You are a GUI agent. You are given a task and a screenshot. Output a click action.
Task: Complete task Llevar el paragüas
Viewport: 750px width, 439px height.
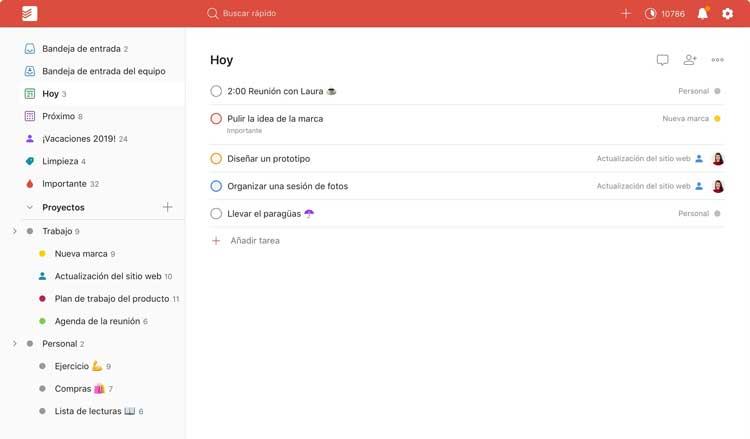click(216, 214)
